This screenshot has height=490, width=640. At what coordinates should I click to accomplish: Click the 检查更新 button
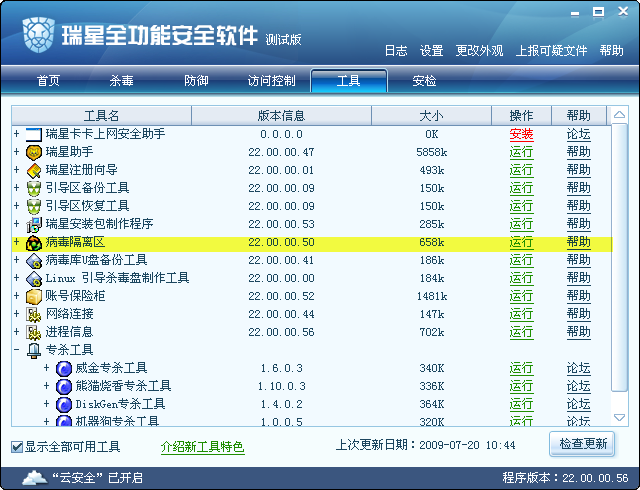click(x=582, y=444)
